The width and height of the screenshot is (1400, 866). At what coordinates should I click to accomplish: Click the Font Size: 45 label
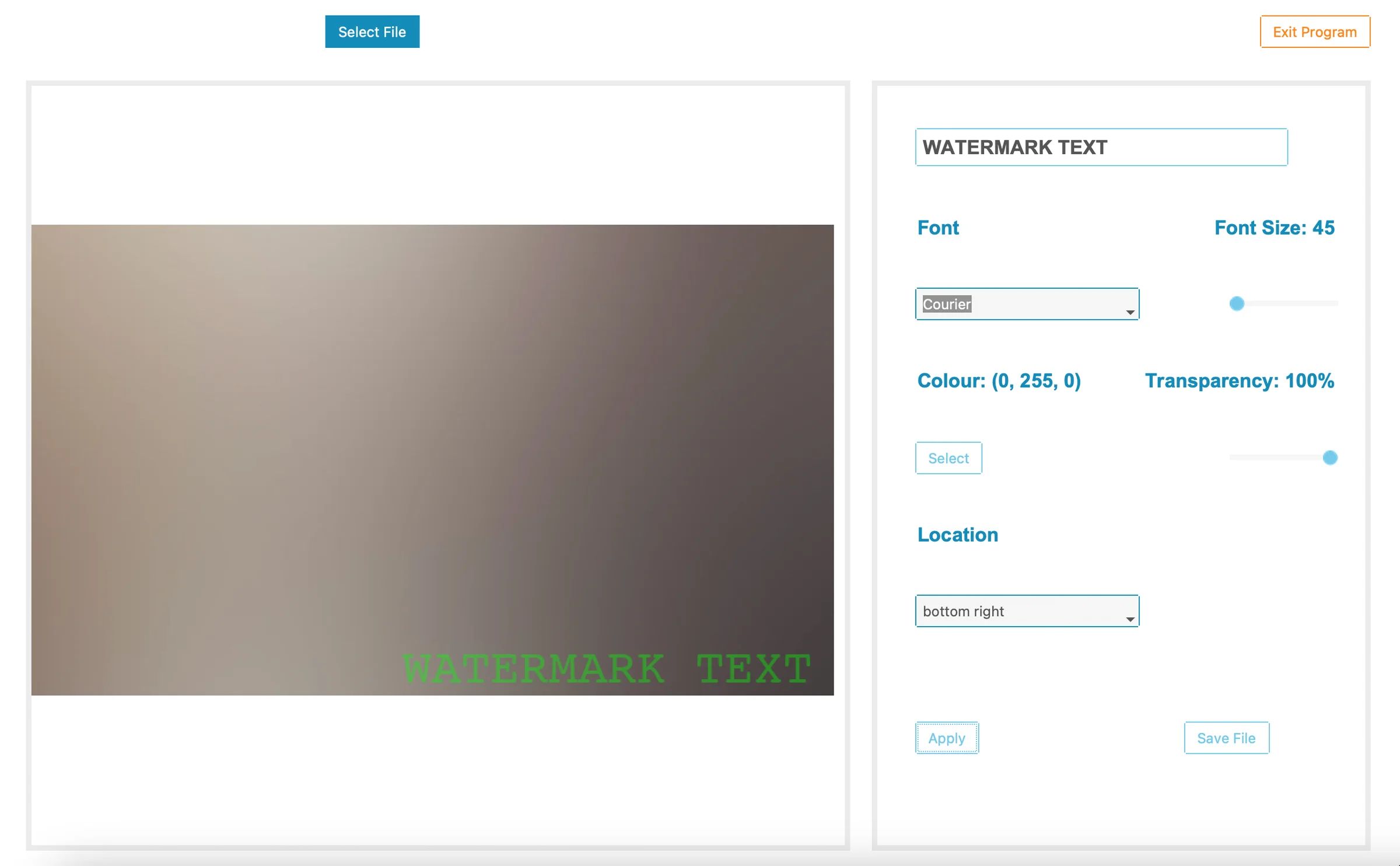tap(1274, 228)
